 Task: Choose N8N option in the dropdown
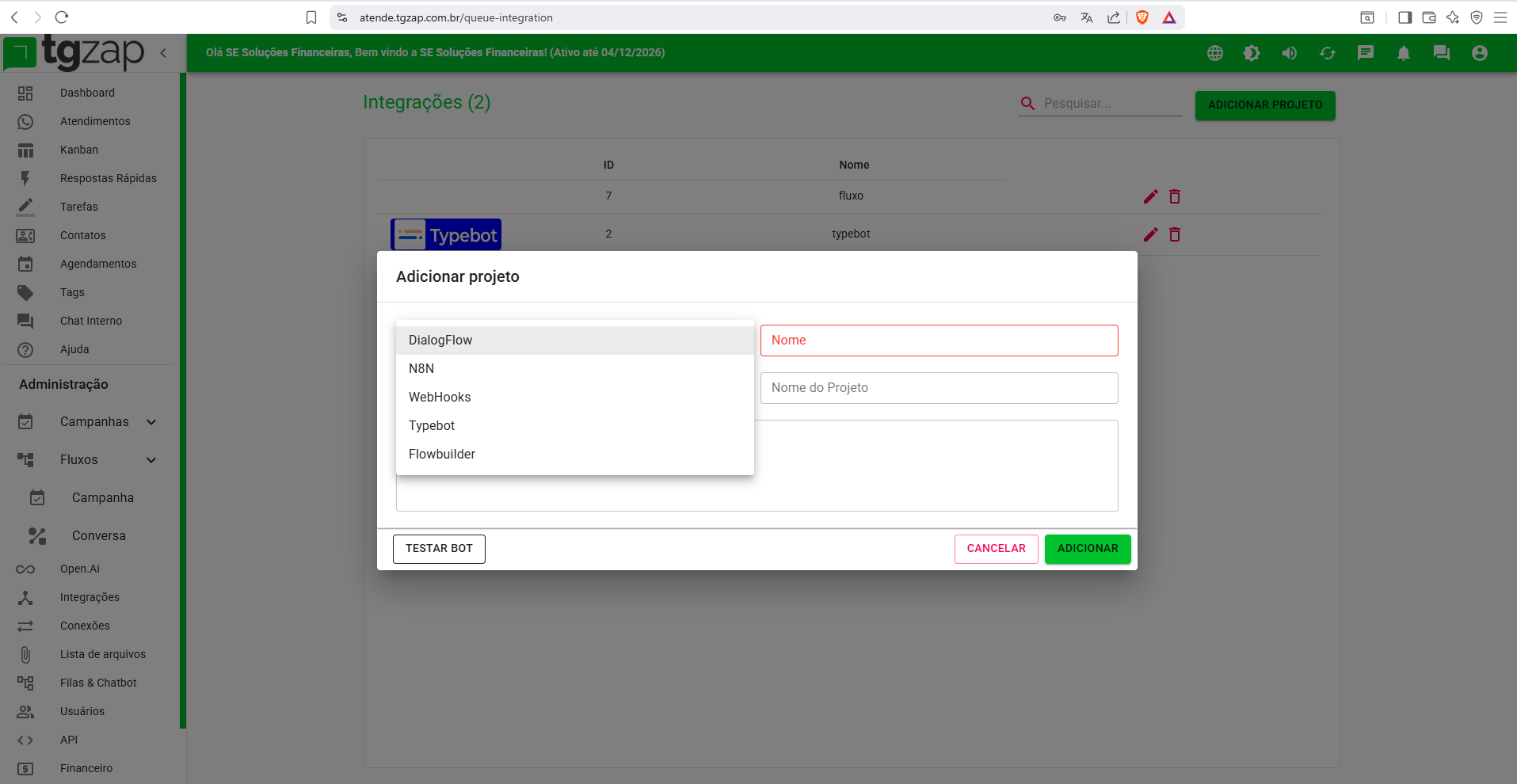[421, 369]
